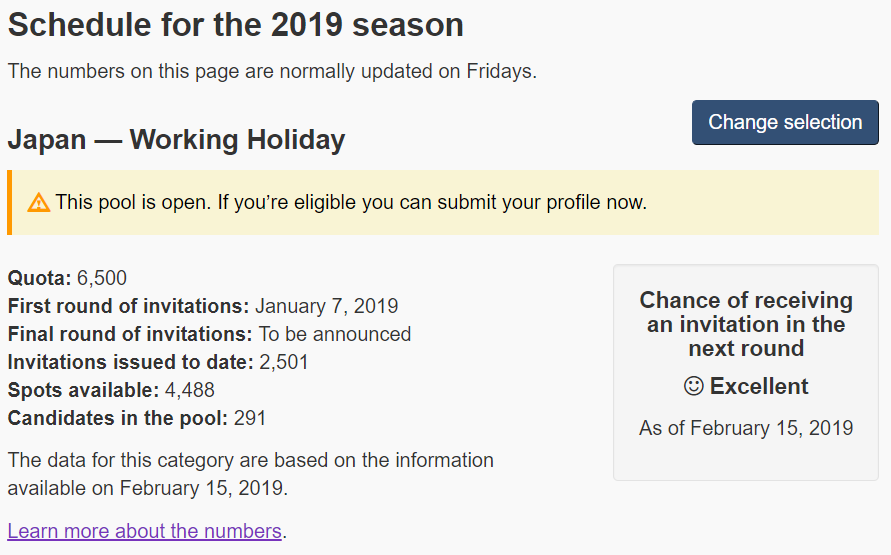
Task: Click the smiley face icon beside Excellent
Action: [693, 386]
